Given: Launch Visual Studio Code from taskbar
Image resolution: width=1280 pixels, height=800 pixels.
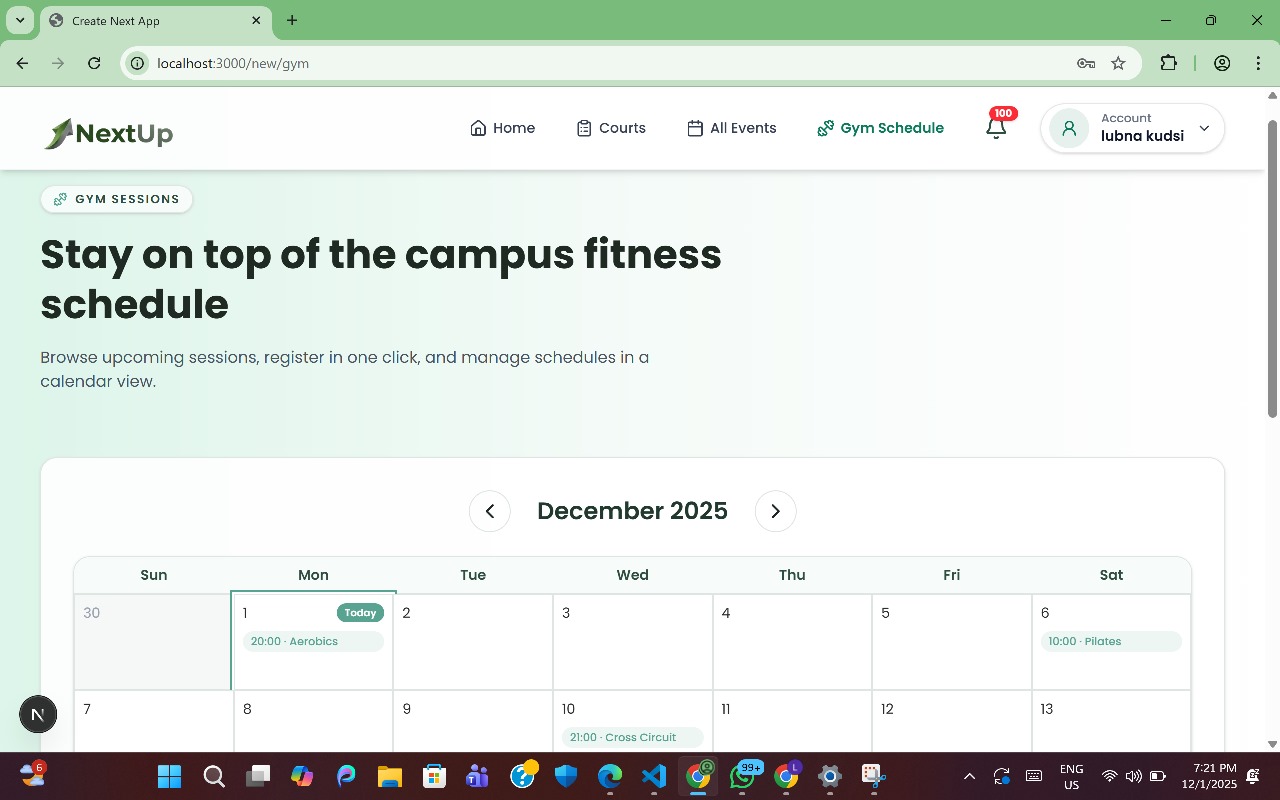Looking at the screenshot, I should (x=654, y=776).
